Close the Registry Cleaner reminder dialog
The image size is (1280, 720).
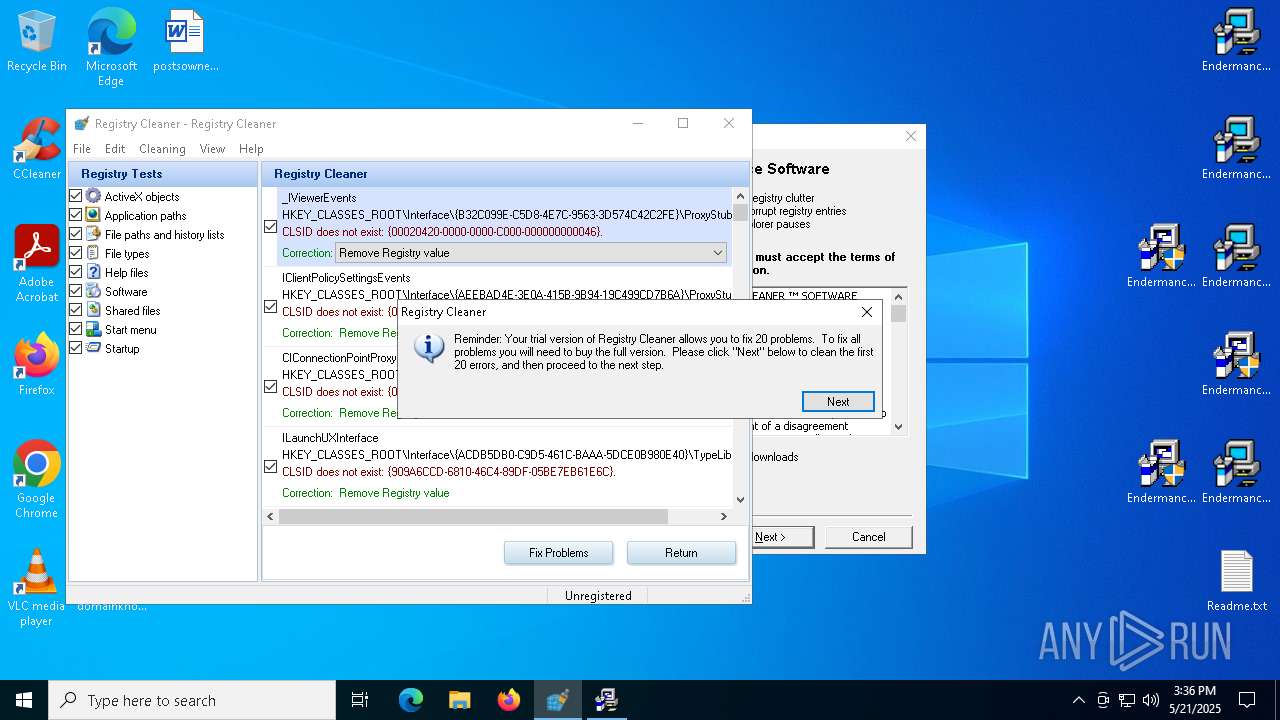coord(867,312)
